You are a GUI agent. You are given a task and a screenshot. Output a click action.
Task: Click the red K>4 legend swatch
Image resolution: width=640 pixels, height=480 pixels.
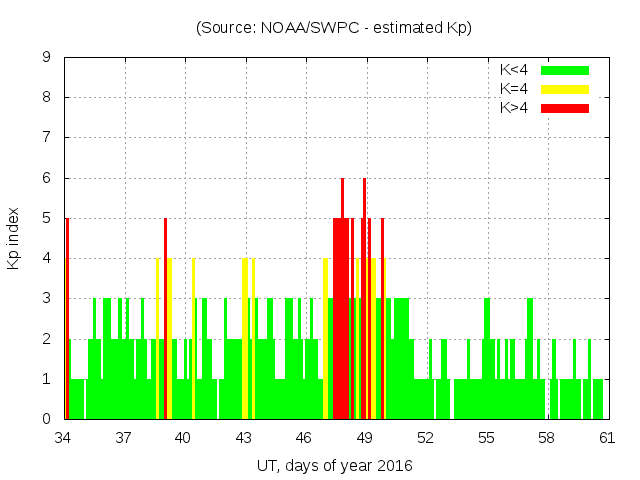(x=565, y=108)
